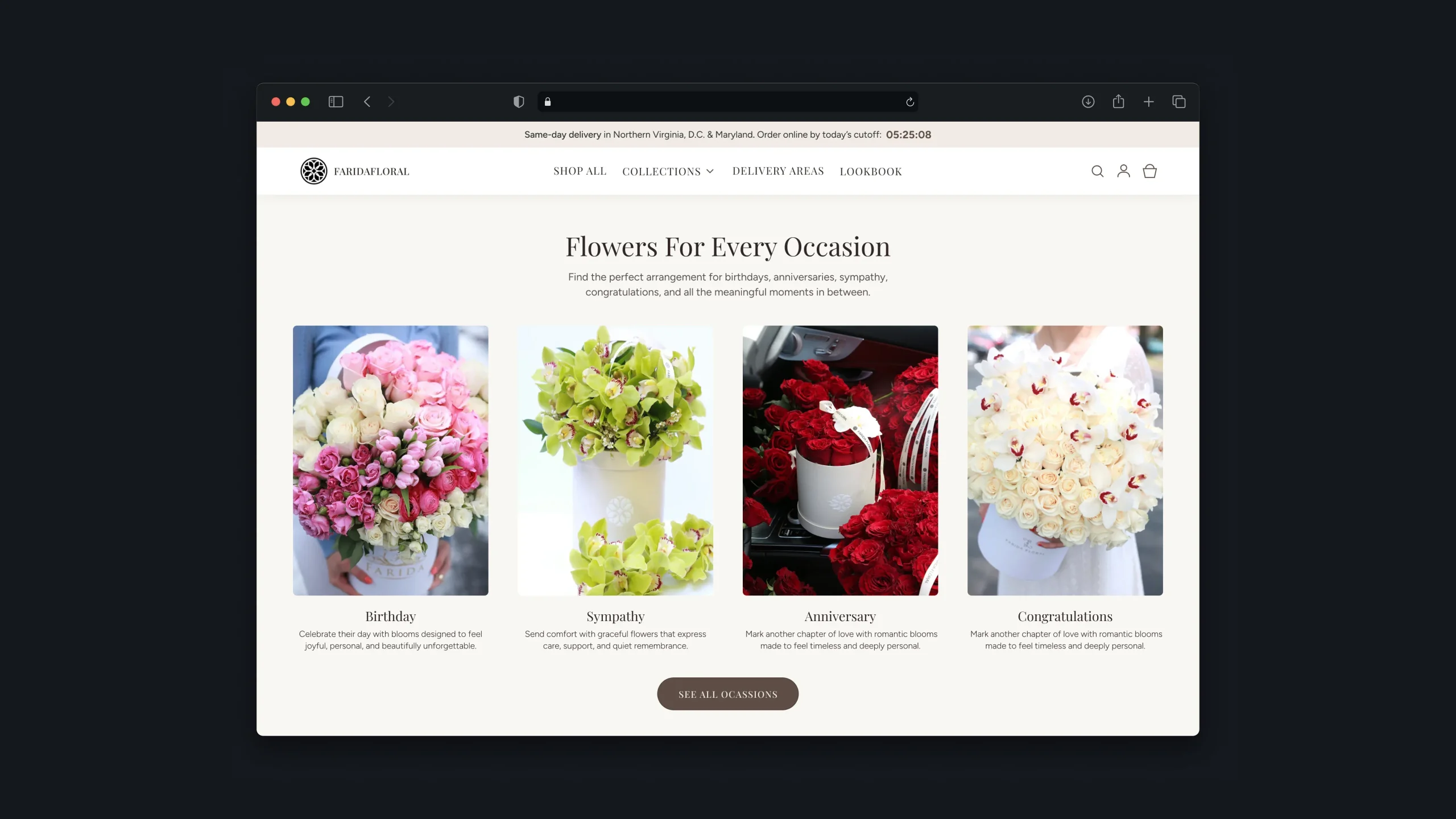Click the 05:25:08 cutoff countdown timer
Viewport: 1456px width, 819px height.
(x=908, y=135)
